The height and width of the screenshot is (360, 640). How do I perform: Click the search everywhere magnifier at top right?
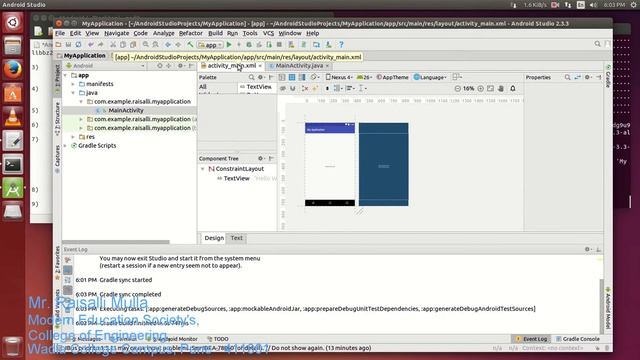pyautogui.click(x=598, y=44)
